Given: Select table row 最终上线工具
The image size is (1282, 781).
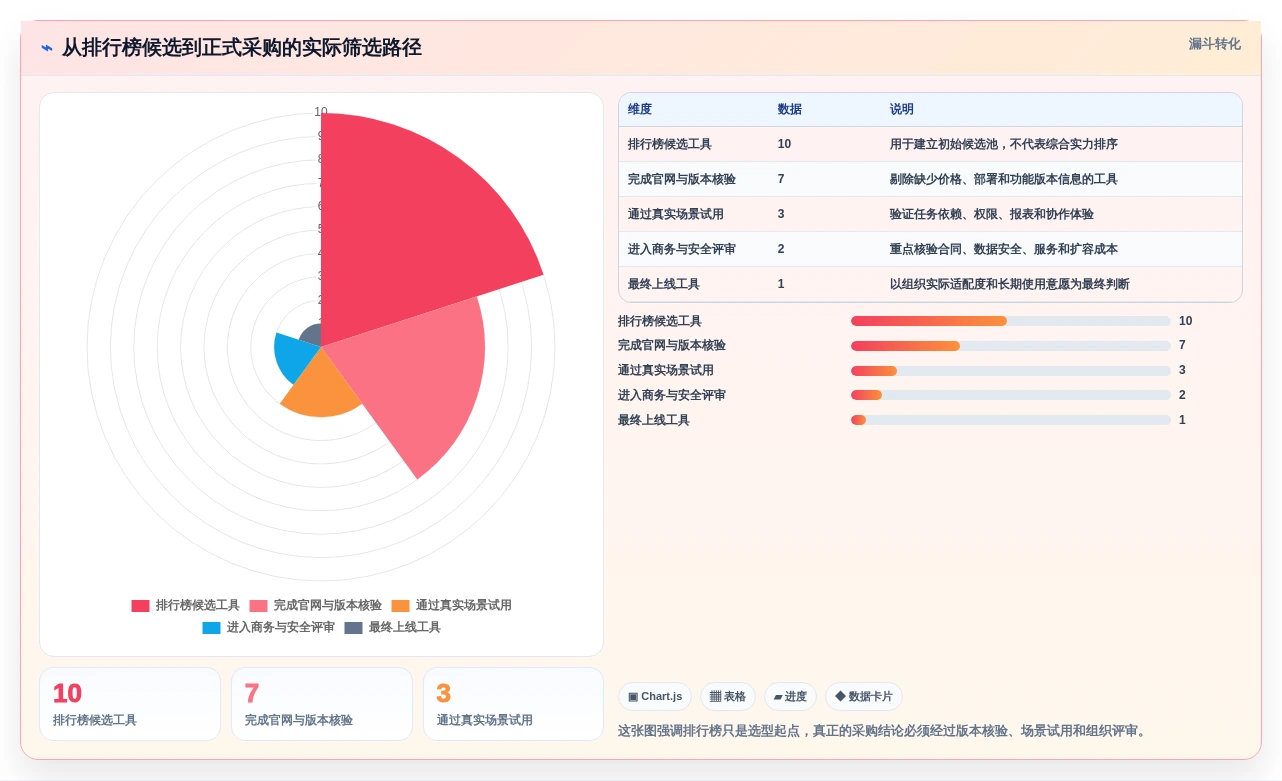Looking at the screenshot, I should [x=930, y=284].
